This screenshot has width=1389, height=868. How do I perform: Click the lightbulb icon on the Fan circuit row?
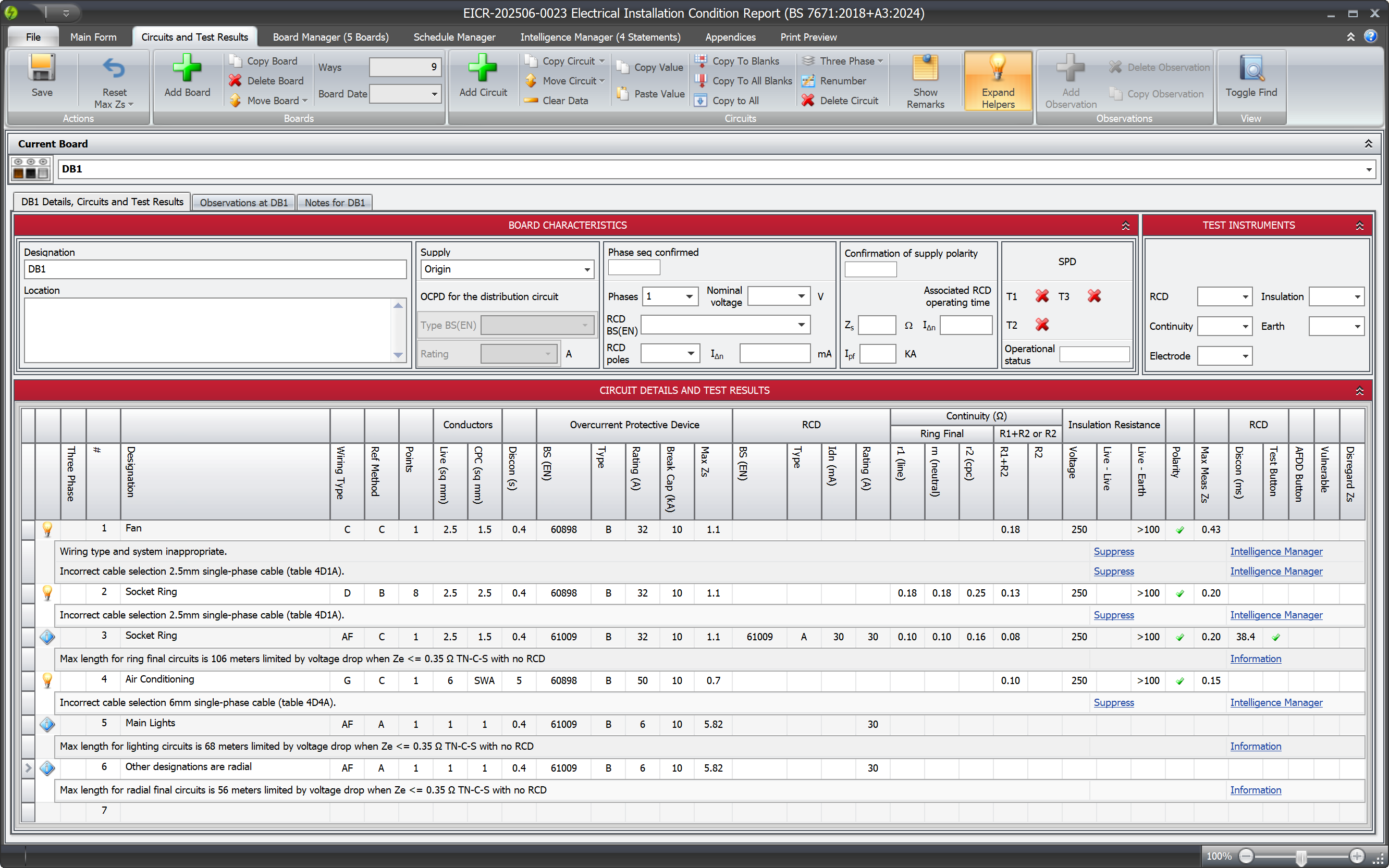click(47, 529)
